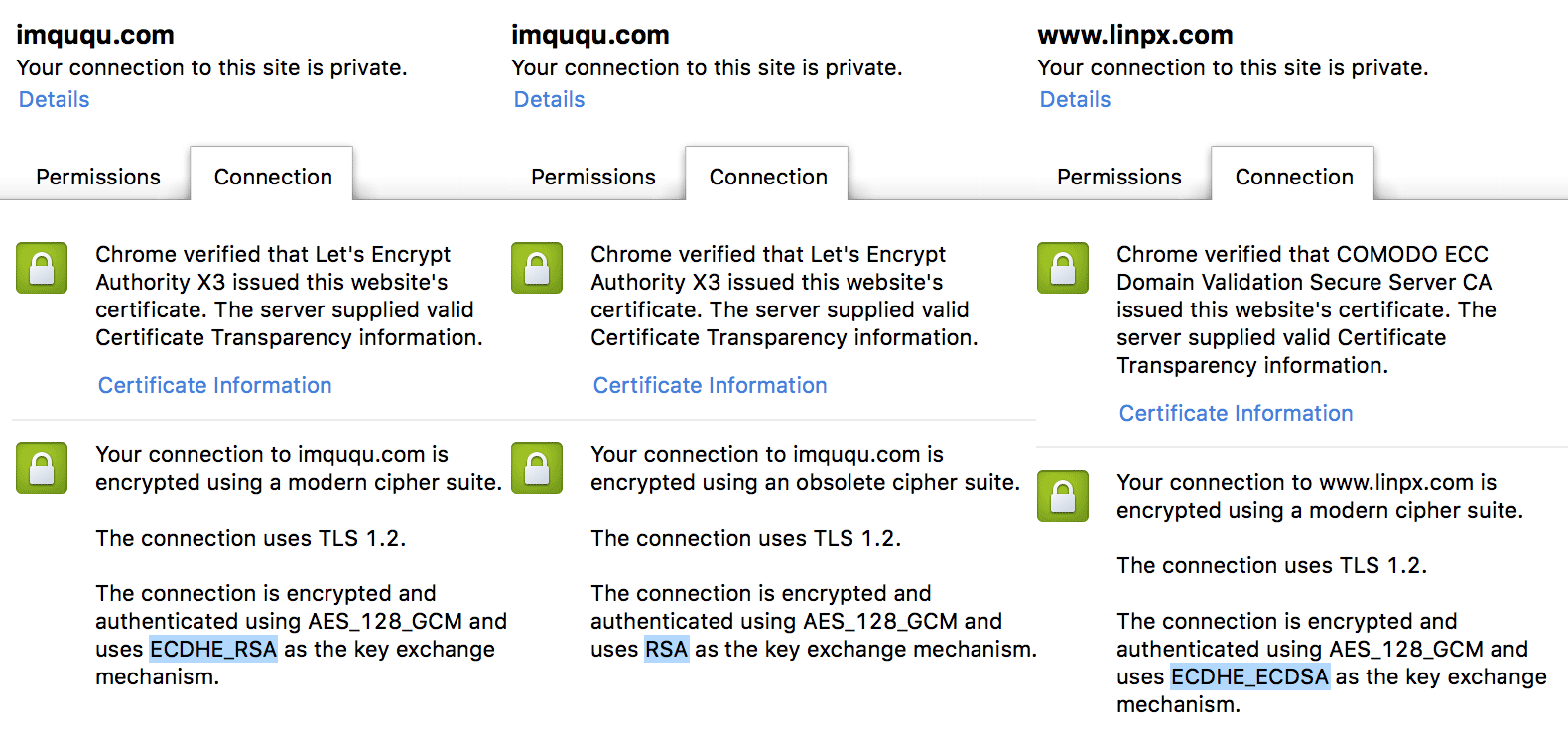Click the lock icon beside the obsolete cipher suite text
The height and width of the screenshot is (734, 1568).
tap(537, 468)
